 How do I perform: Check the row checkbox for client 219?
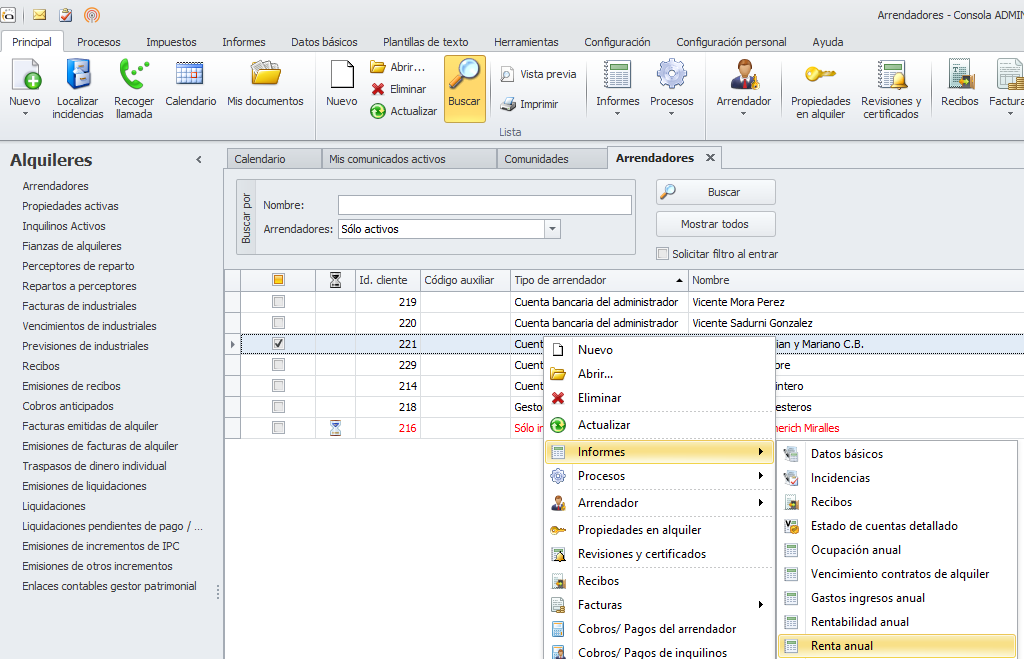[x=279, y=302]
